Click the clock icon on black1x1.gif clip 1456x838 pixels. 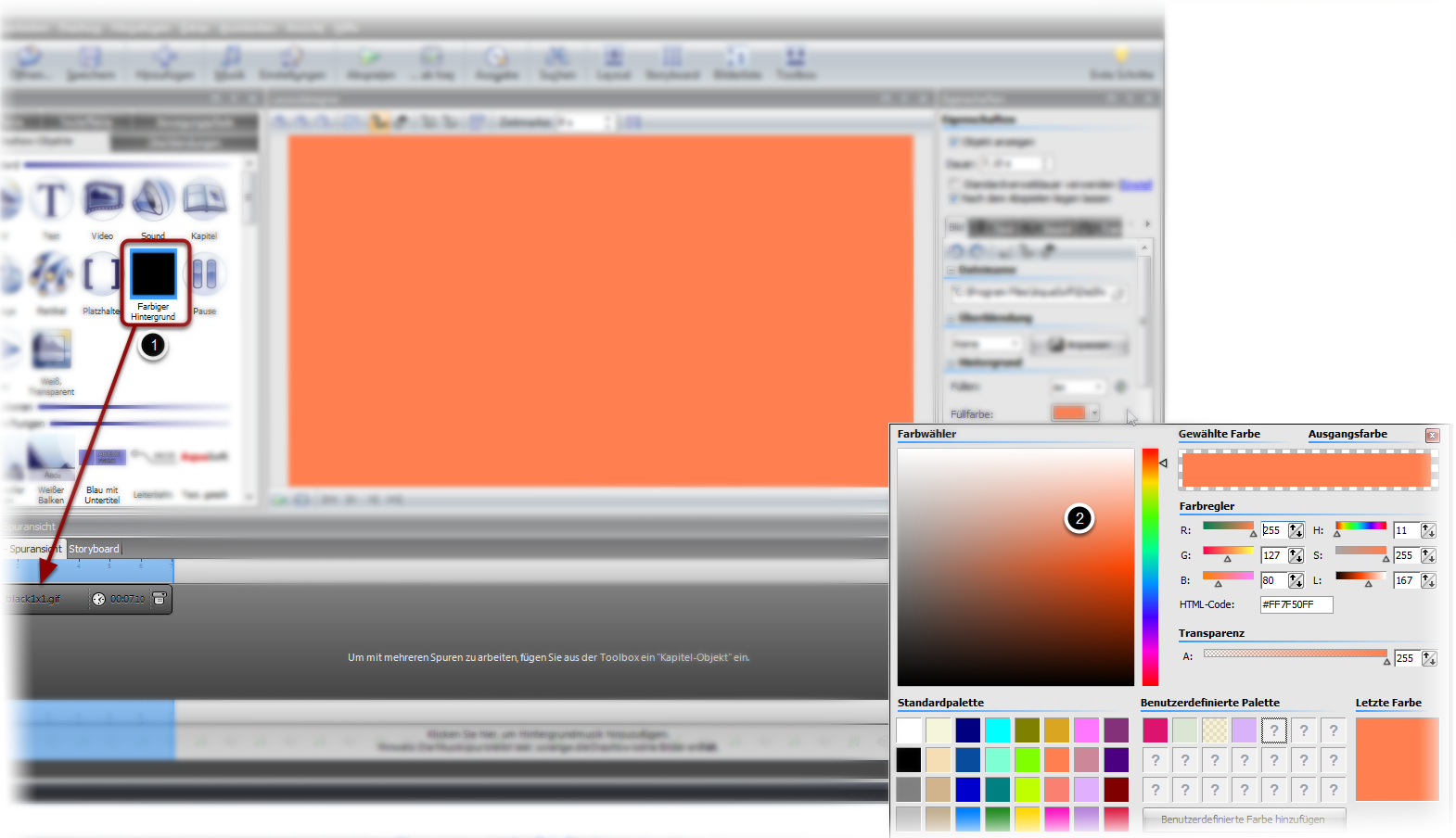tap(99, 599)
